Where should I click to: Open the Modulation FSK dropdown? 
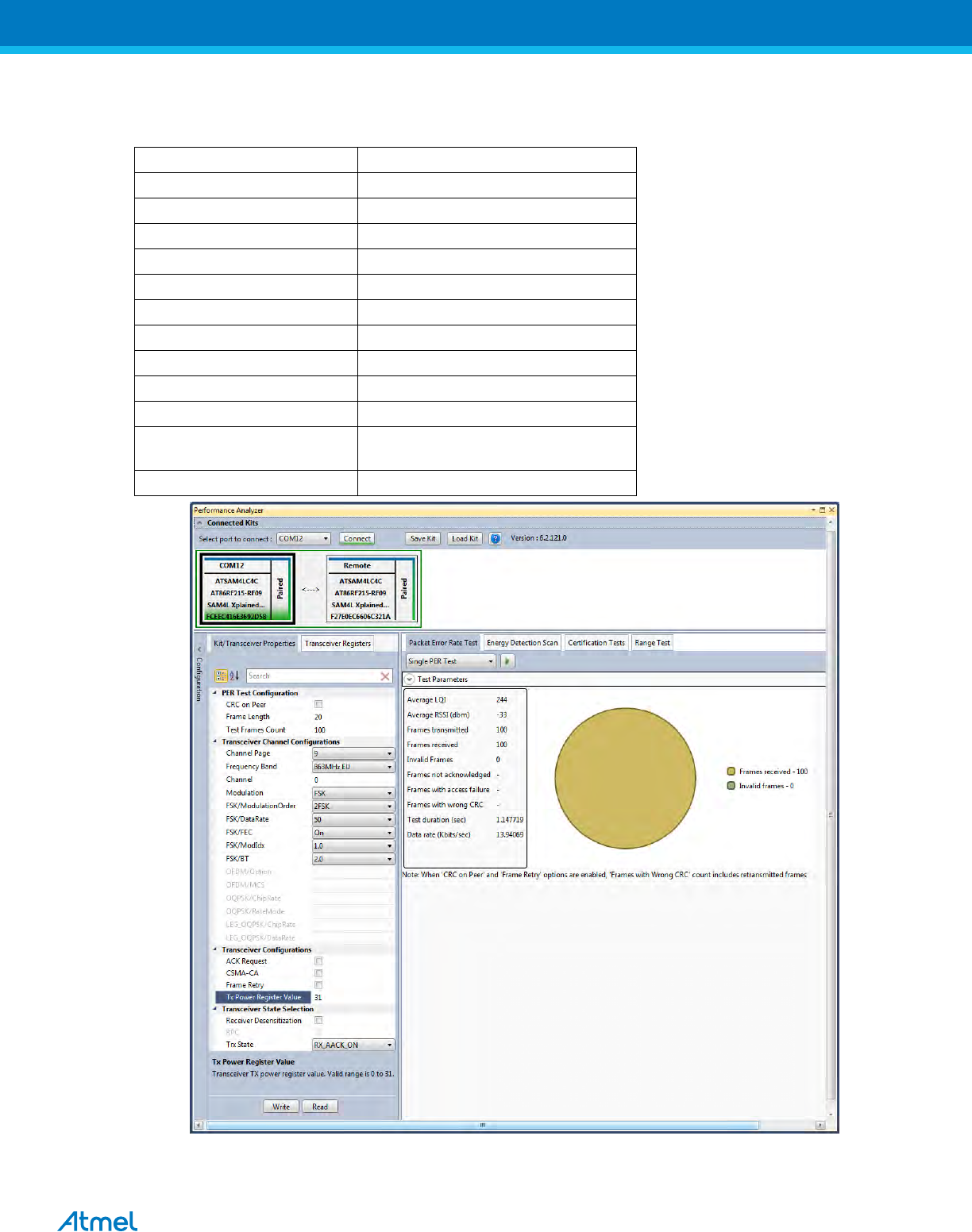click(x=353, y=793)
